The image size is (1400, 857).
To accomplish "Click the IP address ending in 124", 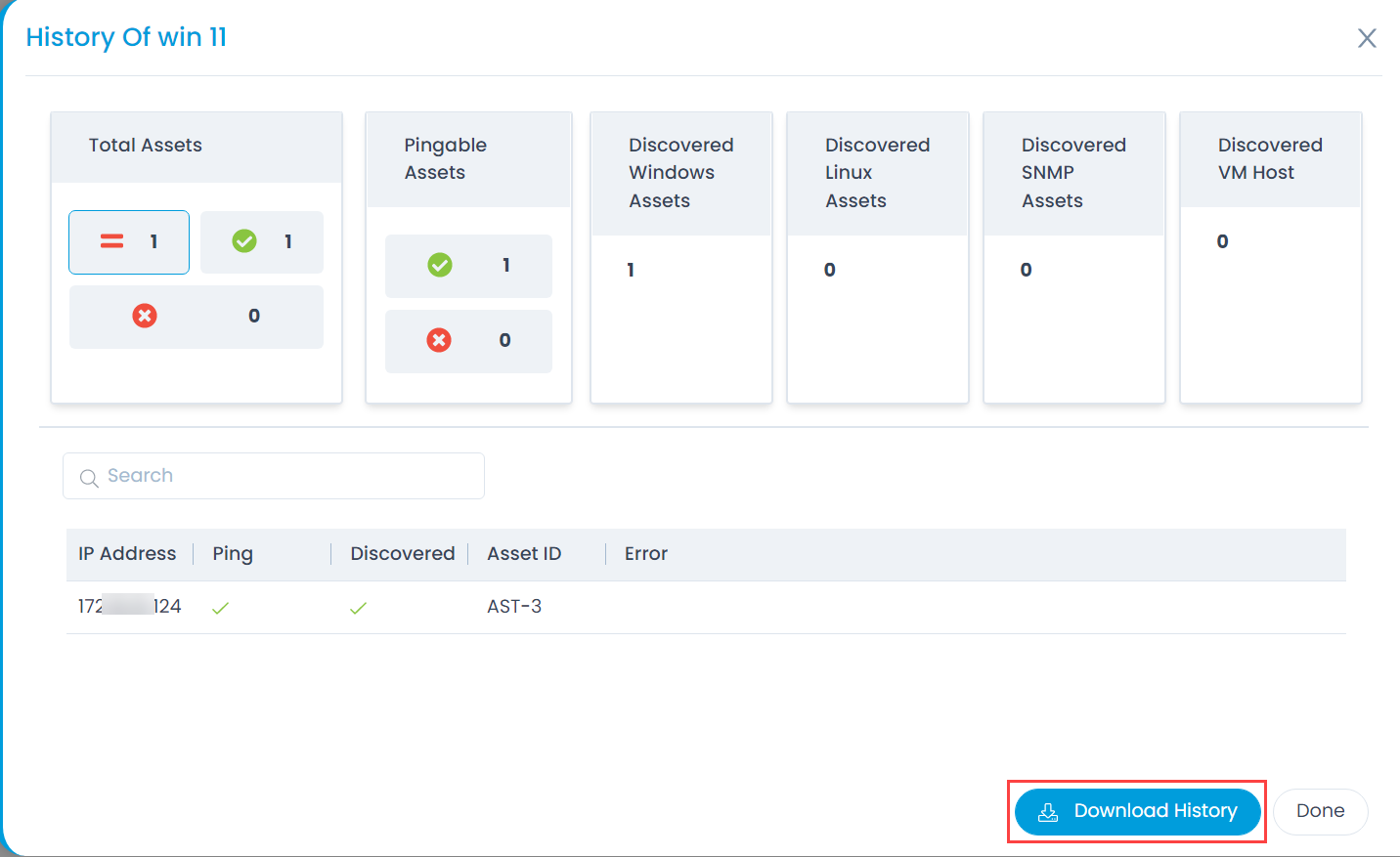I will pyautogui.click(x=129, y=607).
